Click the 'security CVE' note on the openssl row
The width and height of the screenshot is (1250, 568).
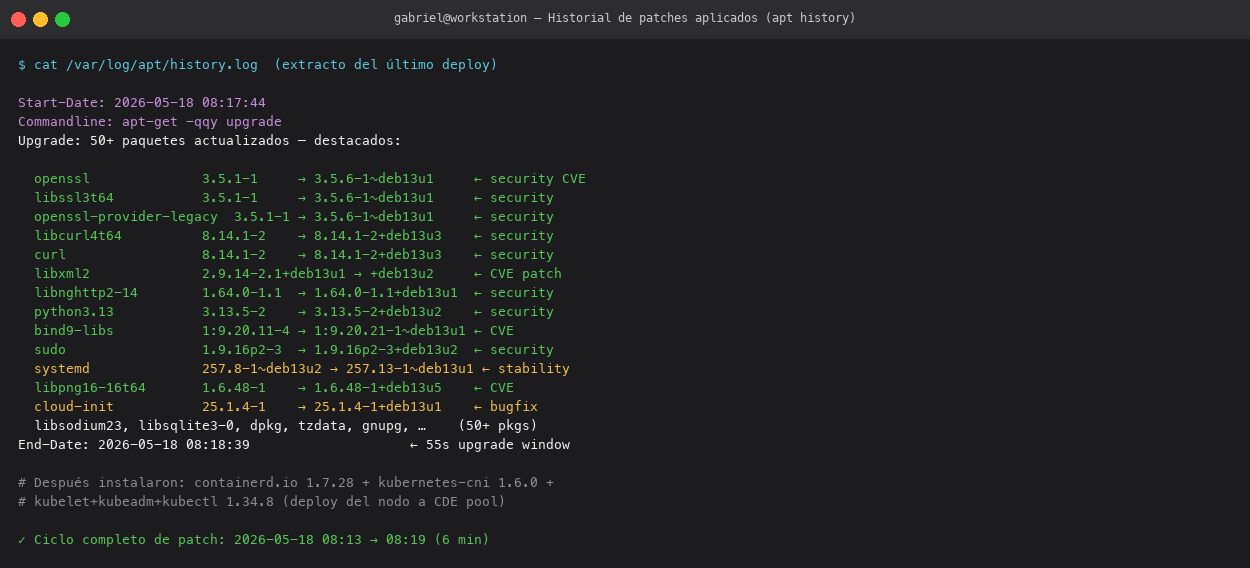[538, 179]
